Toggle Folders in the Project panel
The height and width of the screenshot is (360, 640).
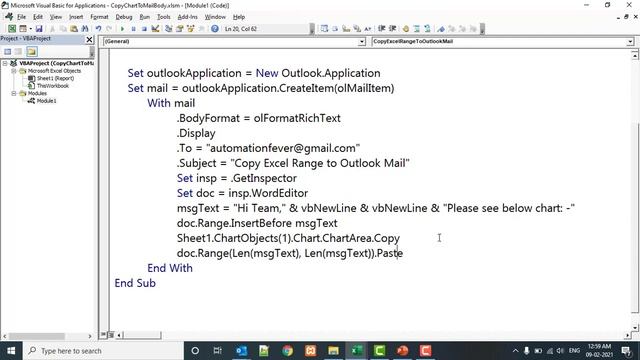coord(32,51)
